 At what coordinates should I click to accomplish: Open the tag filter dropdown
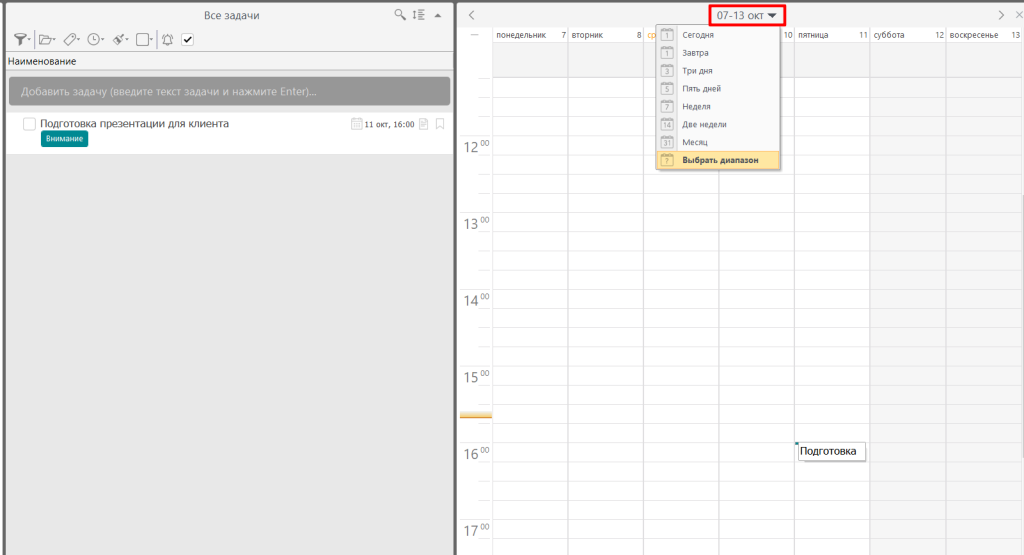point(72,40)
